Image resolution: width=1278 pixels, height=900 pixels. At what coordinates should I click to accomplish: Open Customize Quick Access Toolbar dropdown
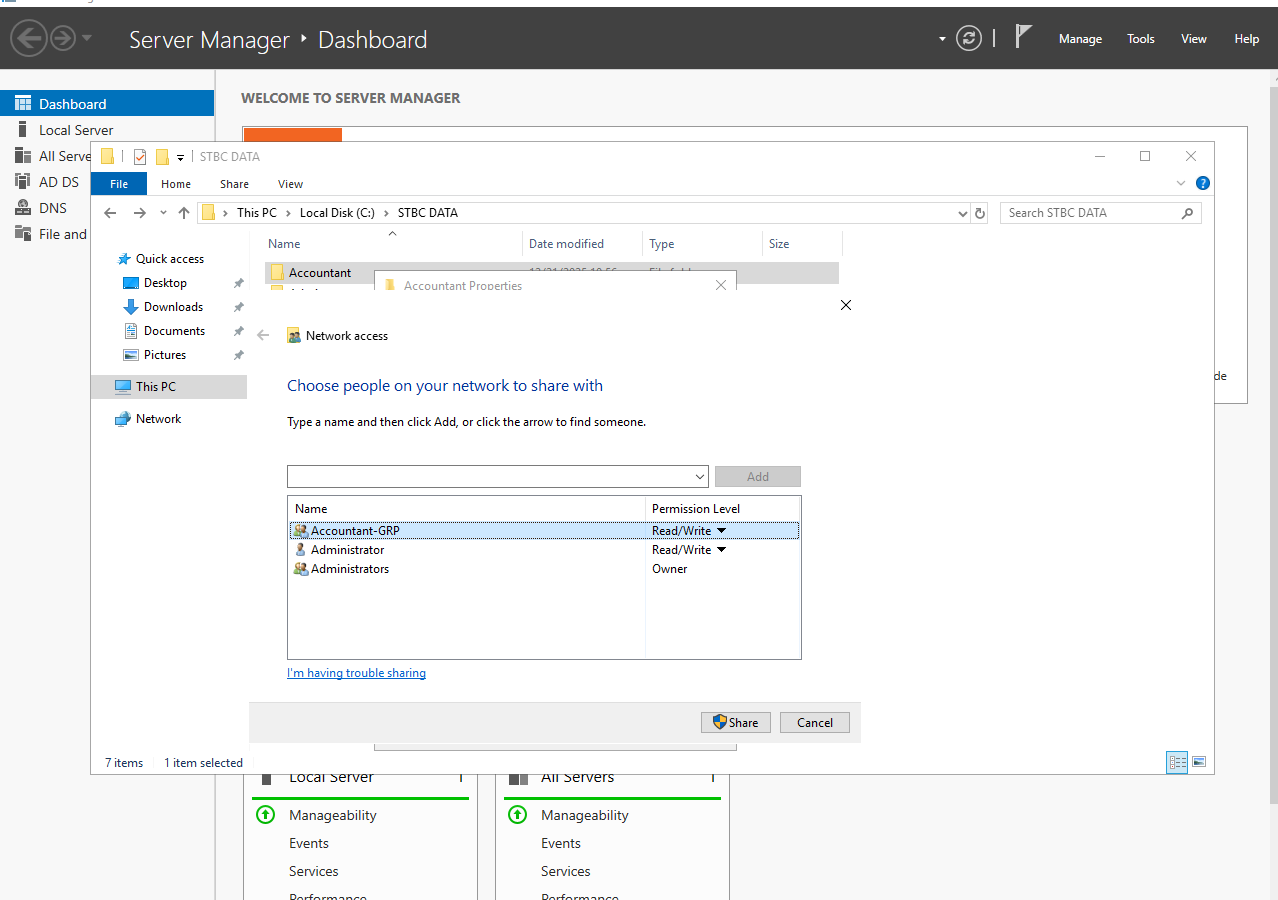tap(181, 158)
